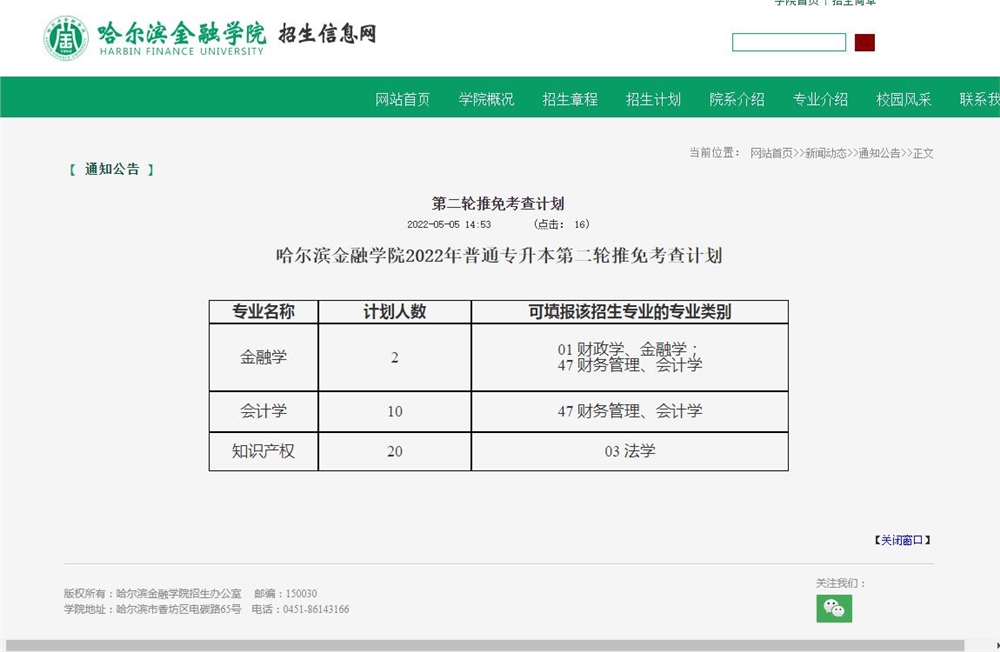The width and height of the screenshot is (1000, 652).
Task: Click the 点击: 16 view counter
Action: (x=561, y=225)
